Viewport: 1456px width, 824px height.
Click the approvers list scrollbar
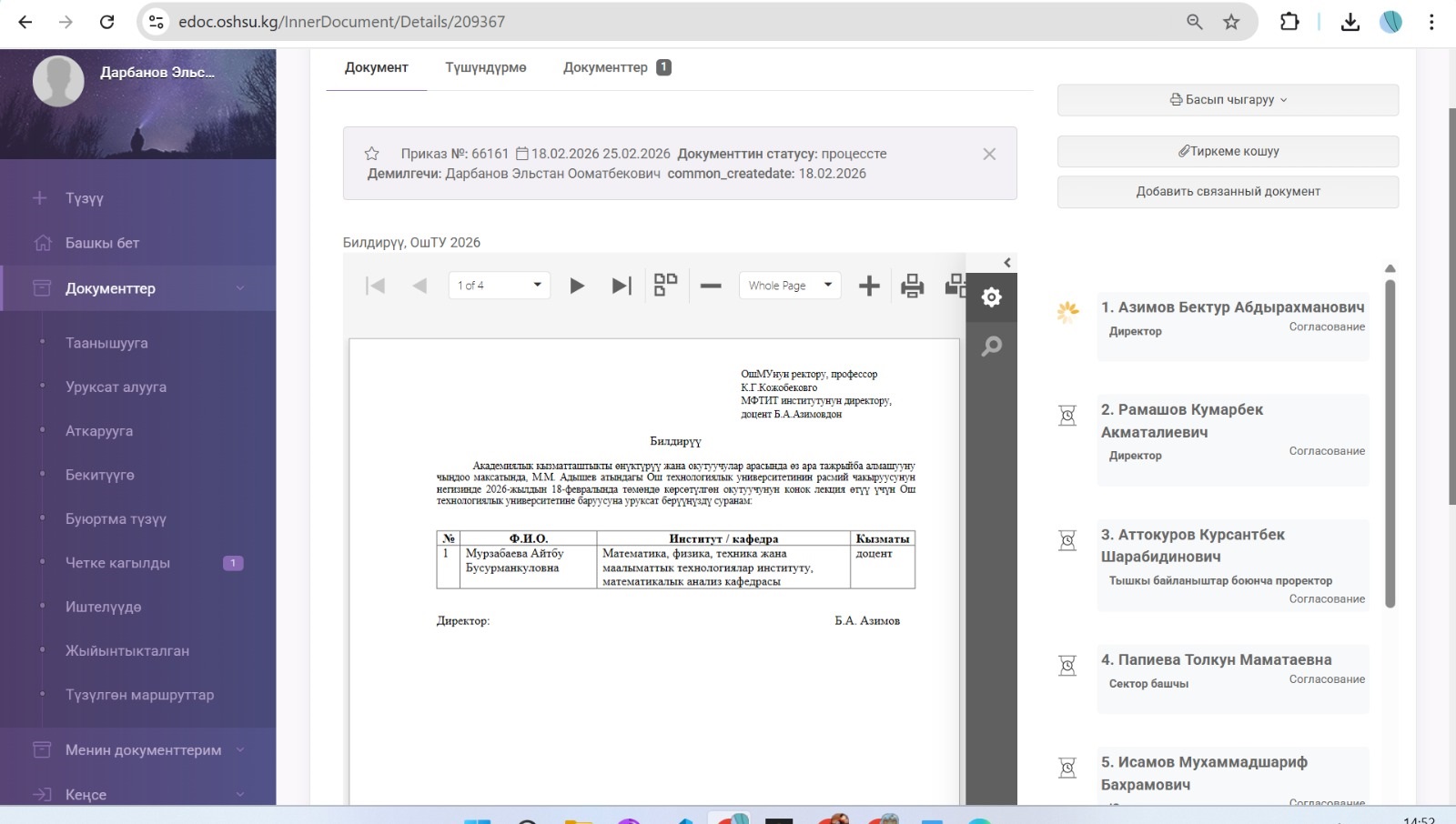1390,442
